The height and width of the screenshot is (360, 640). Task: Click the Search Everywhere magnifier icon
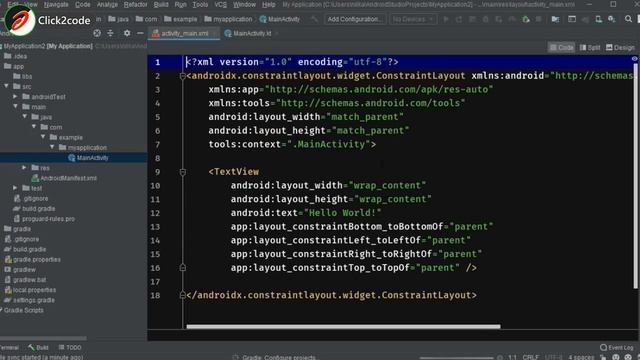click(x=628, y=19)
